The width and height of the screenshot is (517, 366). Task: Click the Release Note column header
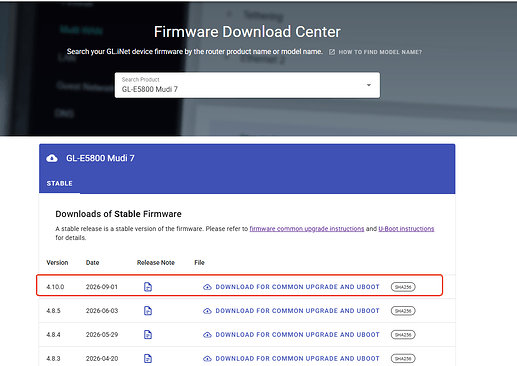(x=156, y=263)
